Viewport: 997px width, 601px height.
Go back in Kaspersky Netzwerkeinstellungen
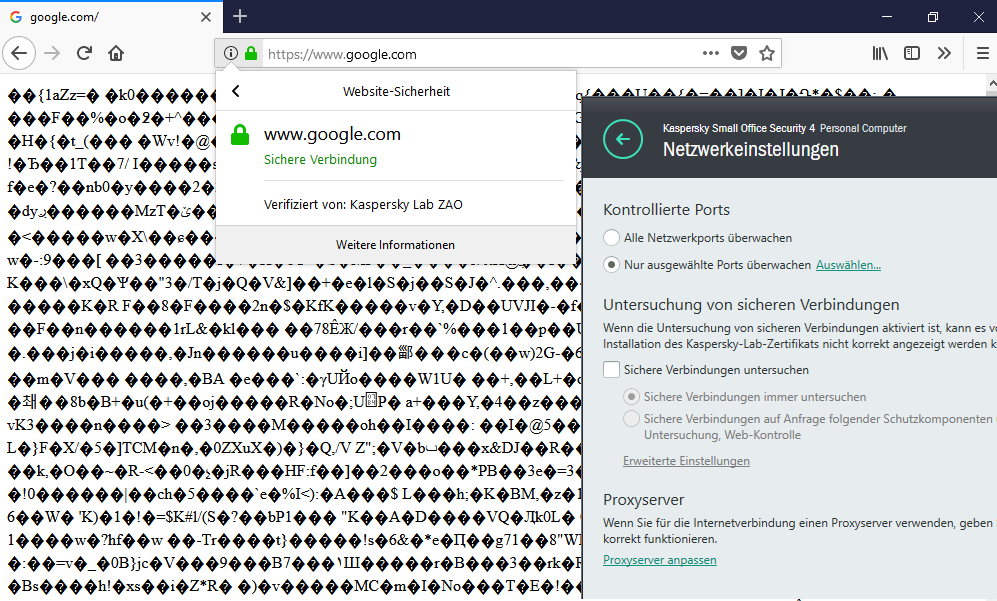pyautogui.click(x=623, y=139)
